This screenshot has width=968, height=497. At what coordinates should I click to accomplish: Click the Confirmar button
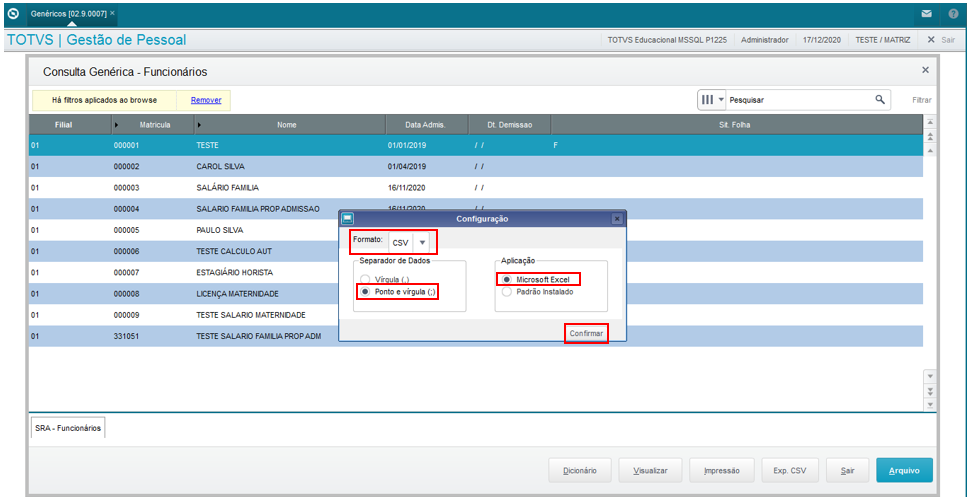586,333
